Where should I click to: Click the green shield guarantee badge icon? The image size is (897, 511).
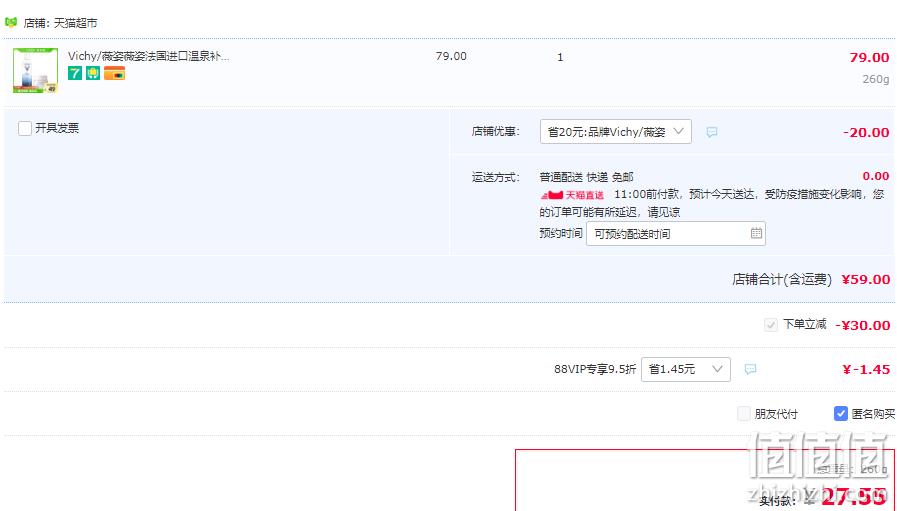coord(93,73)
